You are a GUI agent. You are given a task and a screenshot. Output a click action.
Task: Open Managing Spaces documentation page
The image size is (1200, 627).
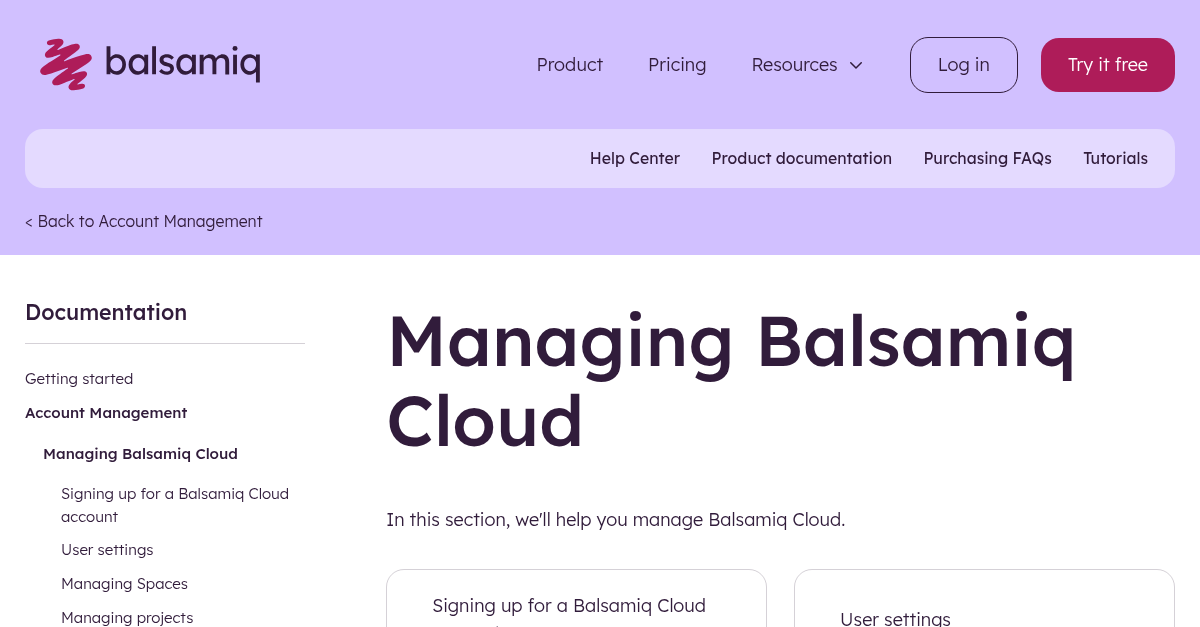pos(124,583)
